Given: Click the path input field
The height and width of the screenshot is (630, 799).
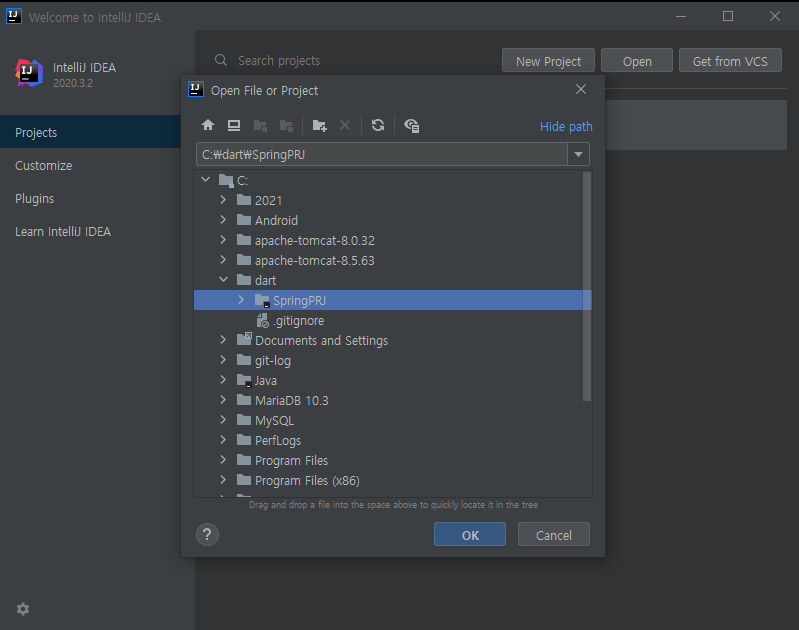Looking at the screenshot, I should 382,154.
